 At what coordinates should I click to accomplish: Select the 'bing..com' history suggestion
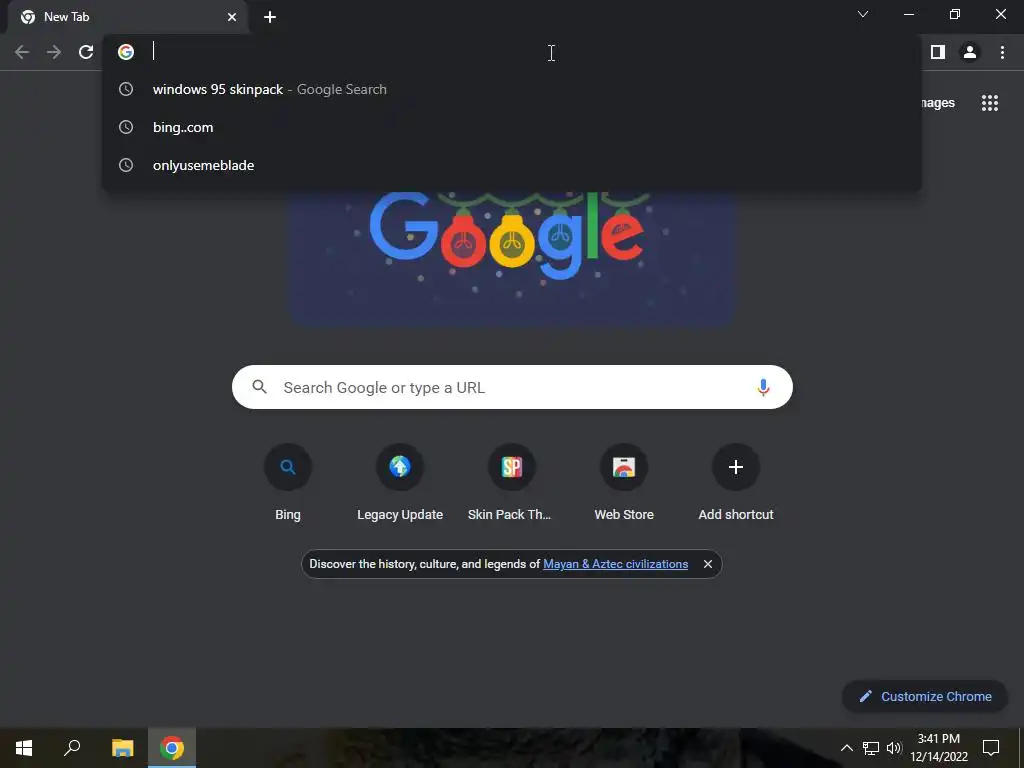point(512,127)
